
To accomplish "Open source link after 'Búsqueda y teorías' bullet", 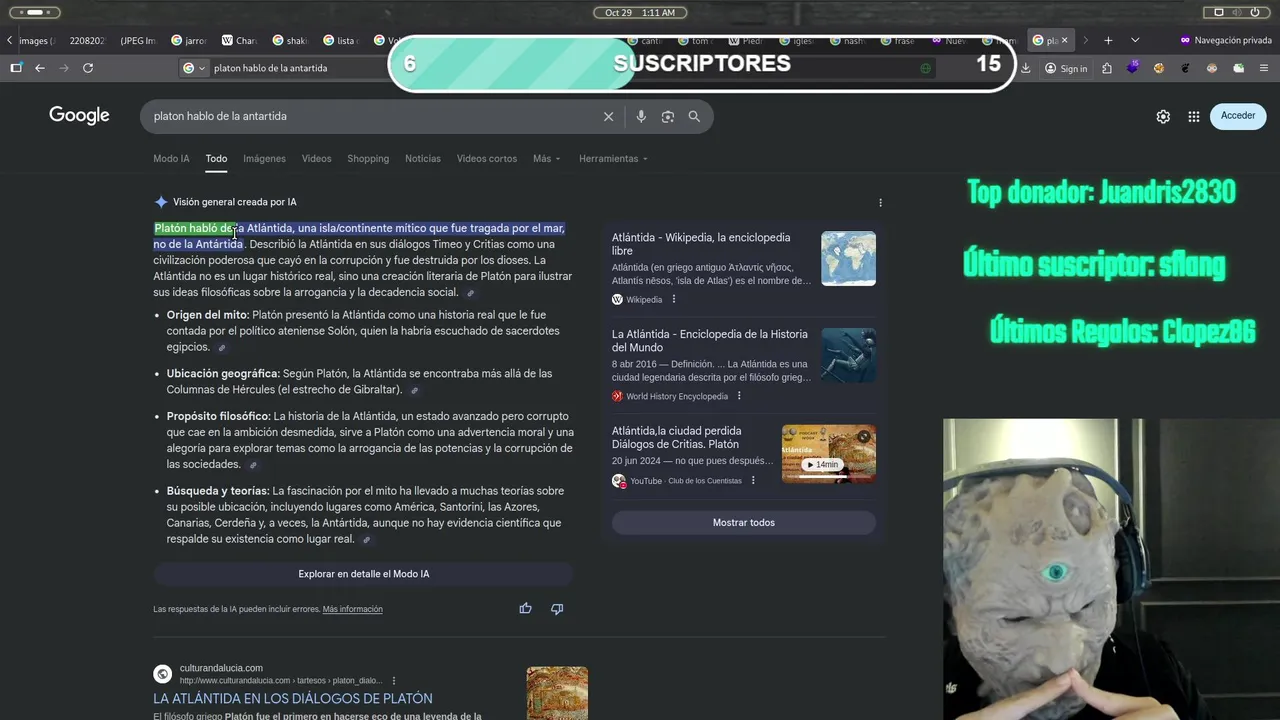I will [x=367, y=540].
